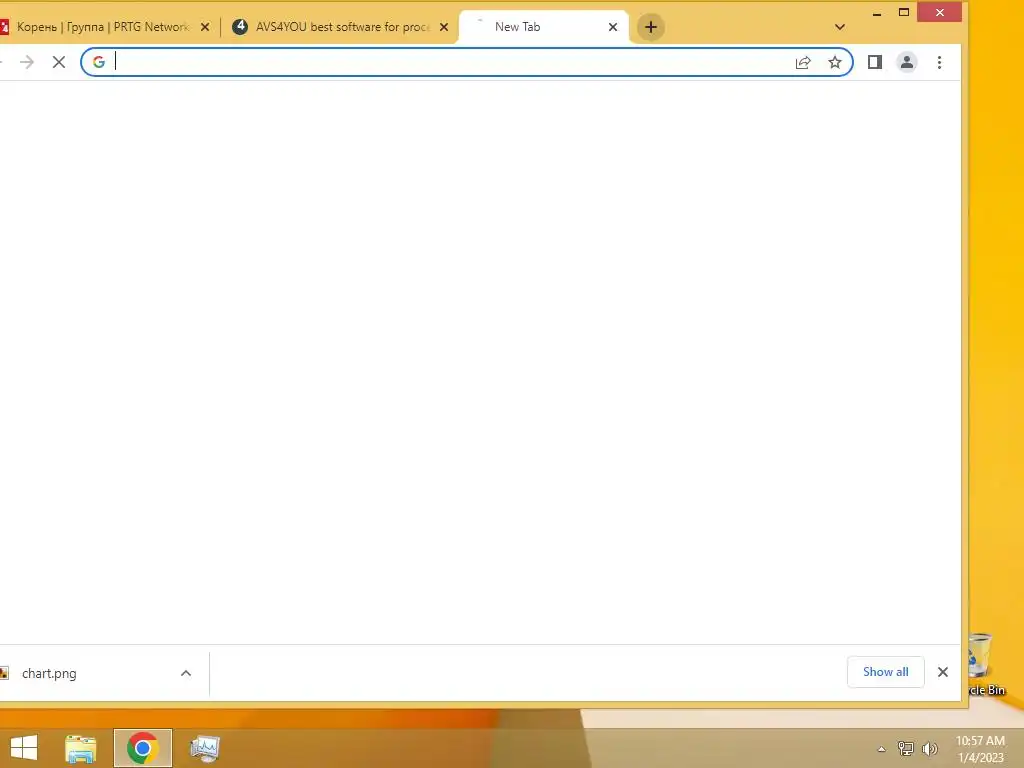
Task: Show hidden system tray icons
Action: point(881,749)
